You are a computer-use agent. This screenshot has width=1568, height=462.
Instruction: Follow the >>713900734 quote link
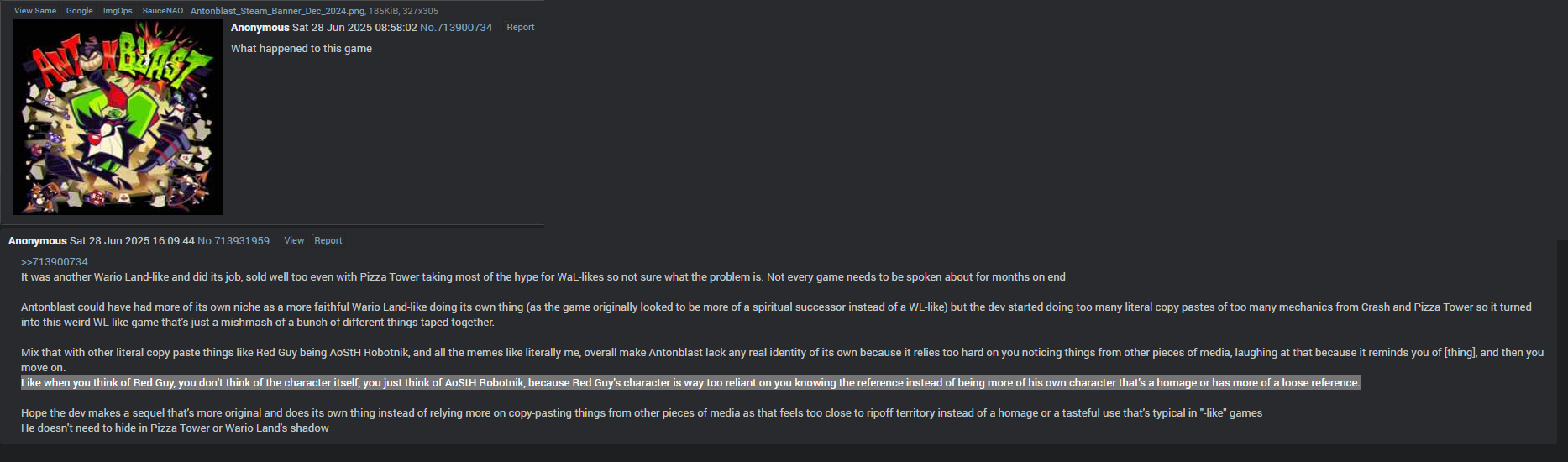click(x=55, y=262)
